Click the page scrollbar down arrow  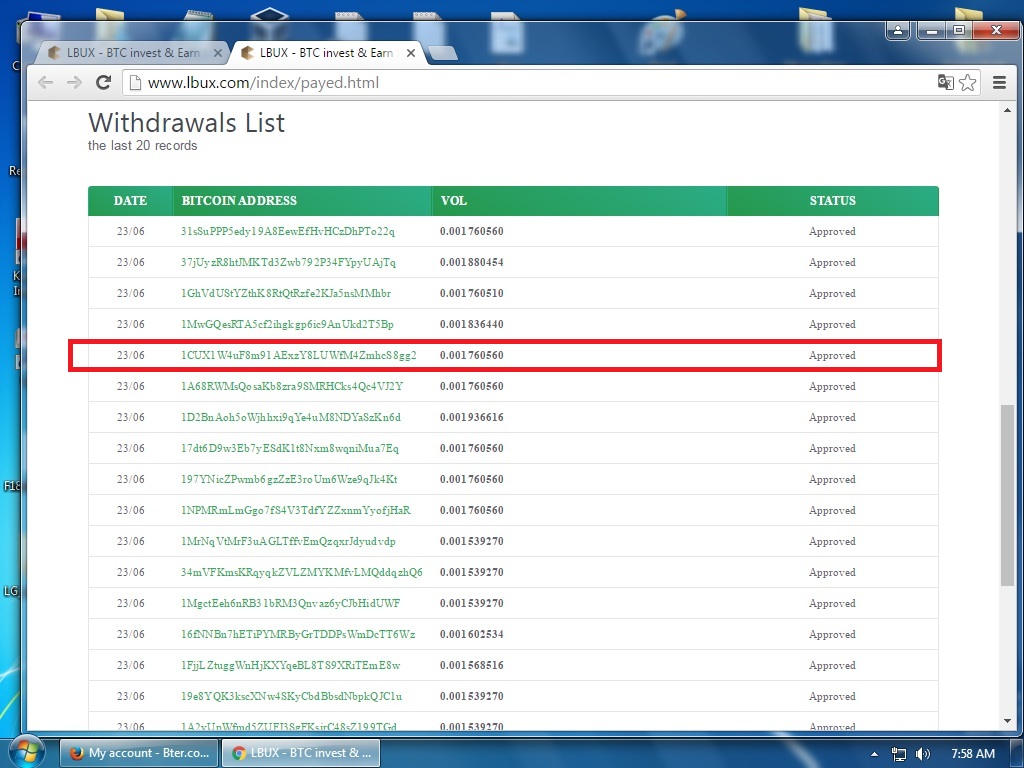(1007, 721)
